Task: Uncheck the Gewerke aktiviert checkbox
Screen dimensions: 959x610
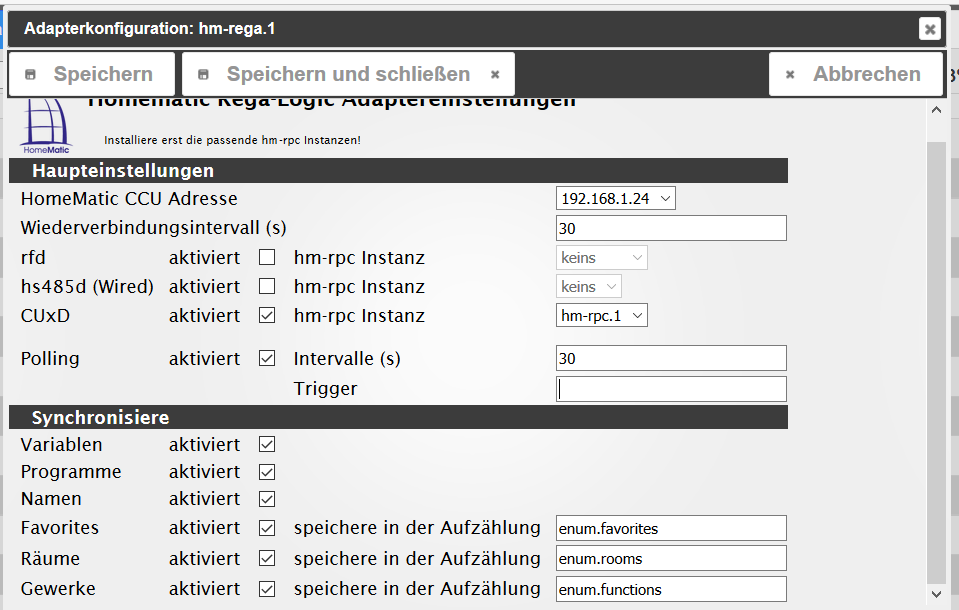Action: coord(267,589)
